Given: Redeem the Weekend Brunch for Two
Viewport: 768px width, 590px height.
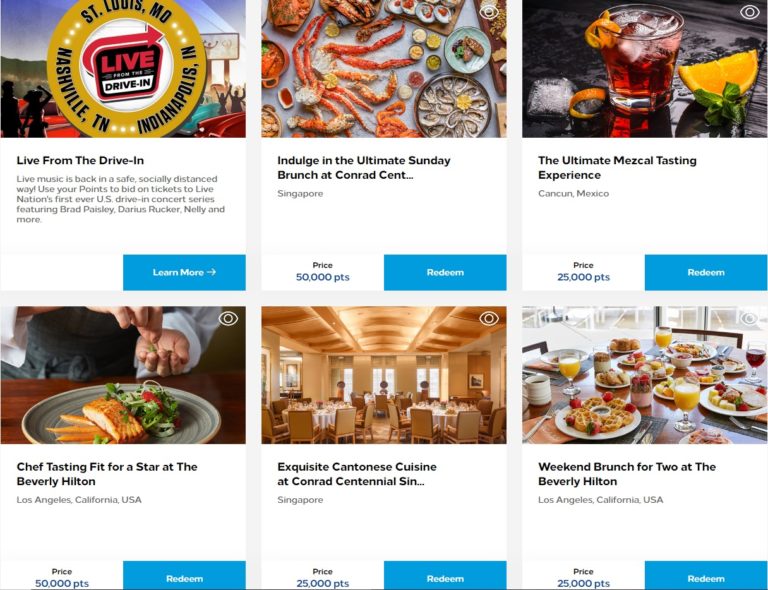Looking at the screenshot, I should click(x=706, y=576).
